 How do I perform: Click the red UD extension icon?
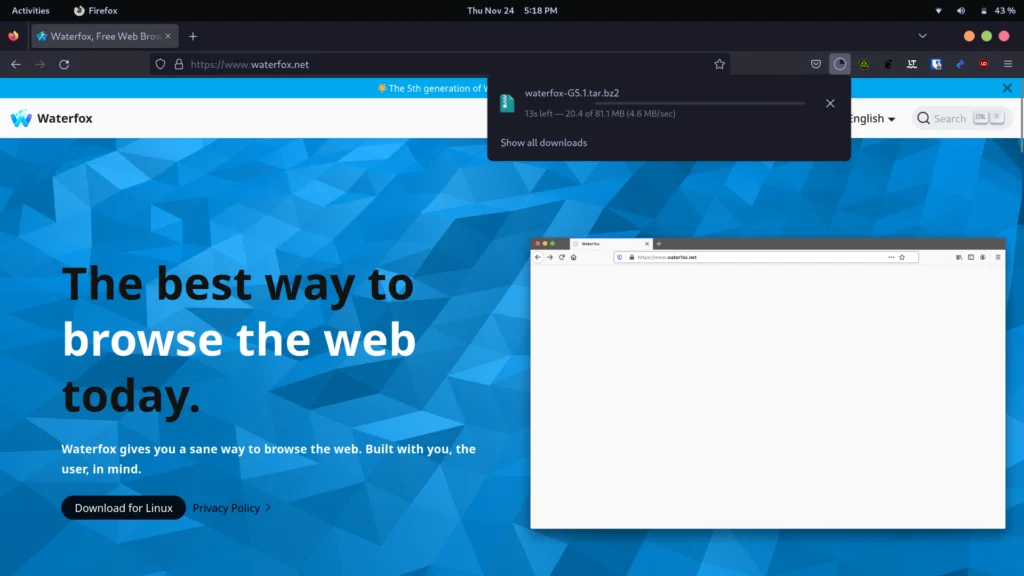(985, 63)
